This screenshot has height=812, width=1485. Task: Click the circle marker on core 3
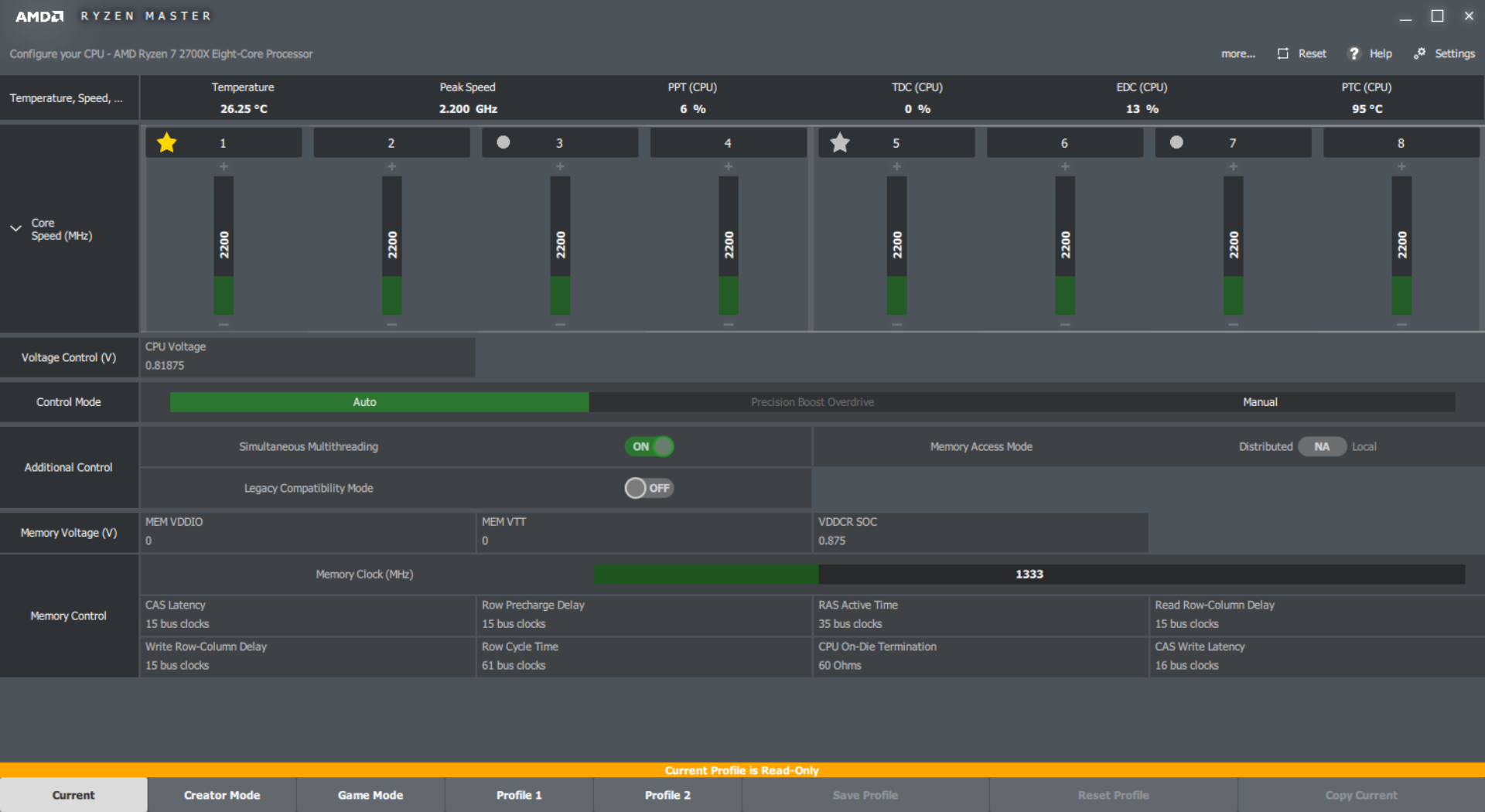504,142
